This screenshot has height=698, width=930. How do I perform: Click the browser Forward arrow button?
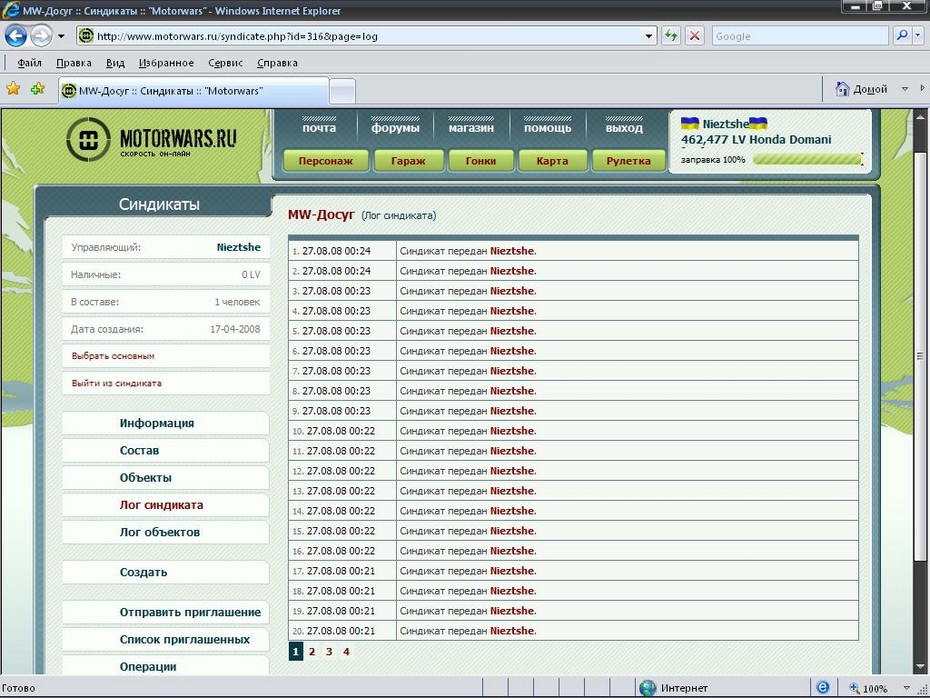pos(41,36)
